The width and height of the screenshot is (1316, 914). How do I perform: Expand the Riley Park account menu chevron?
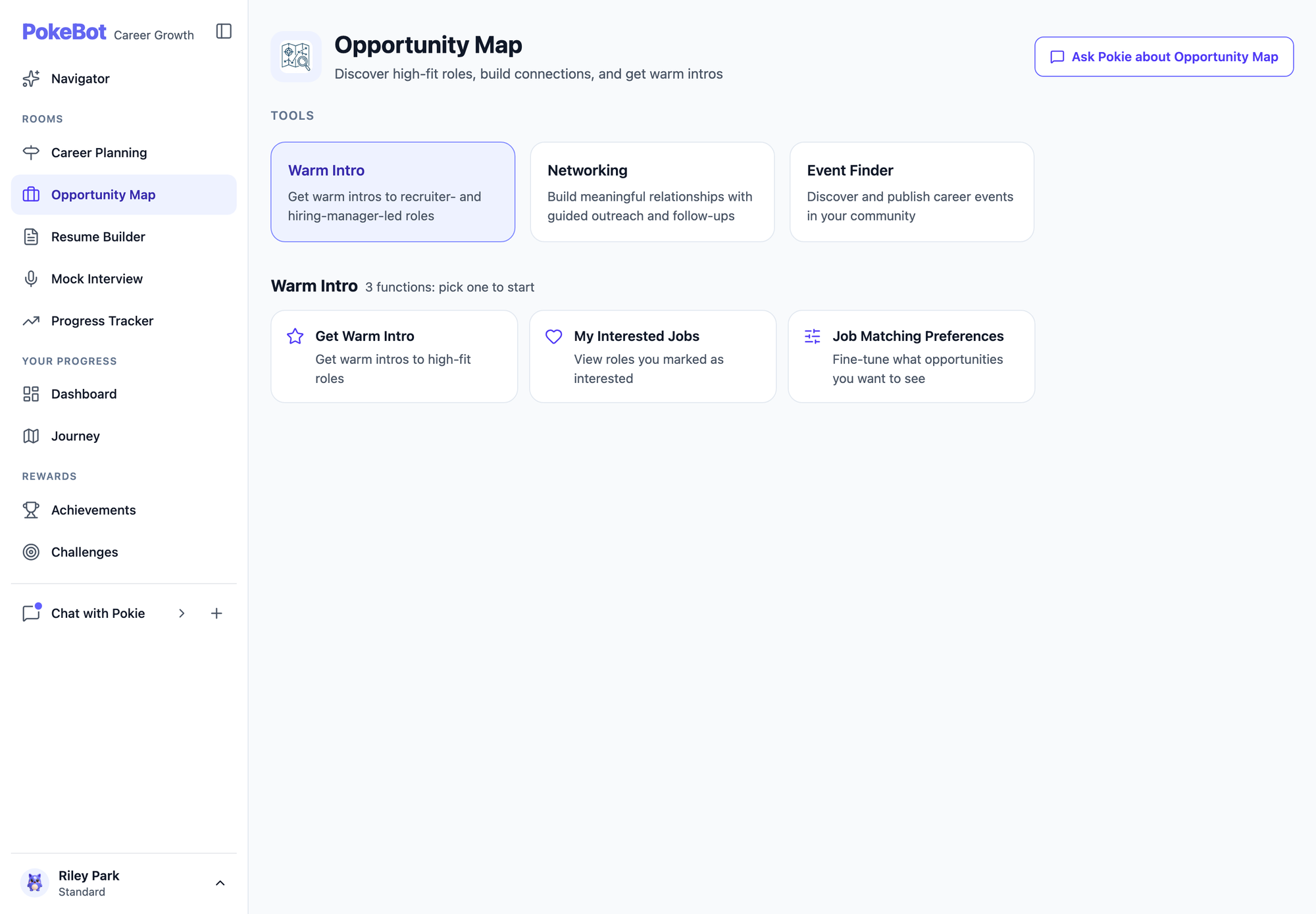pyautogui.click(x=220, y=883)
